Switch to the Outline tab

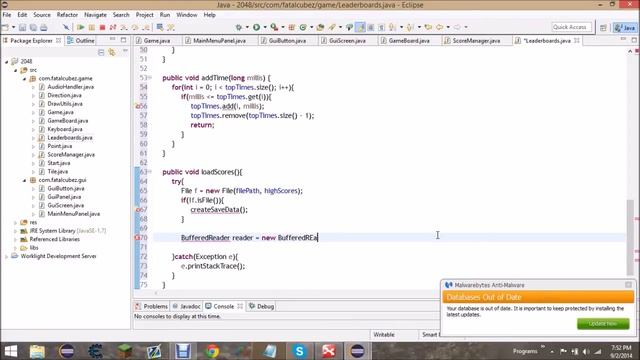point(81,41)
